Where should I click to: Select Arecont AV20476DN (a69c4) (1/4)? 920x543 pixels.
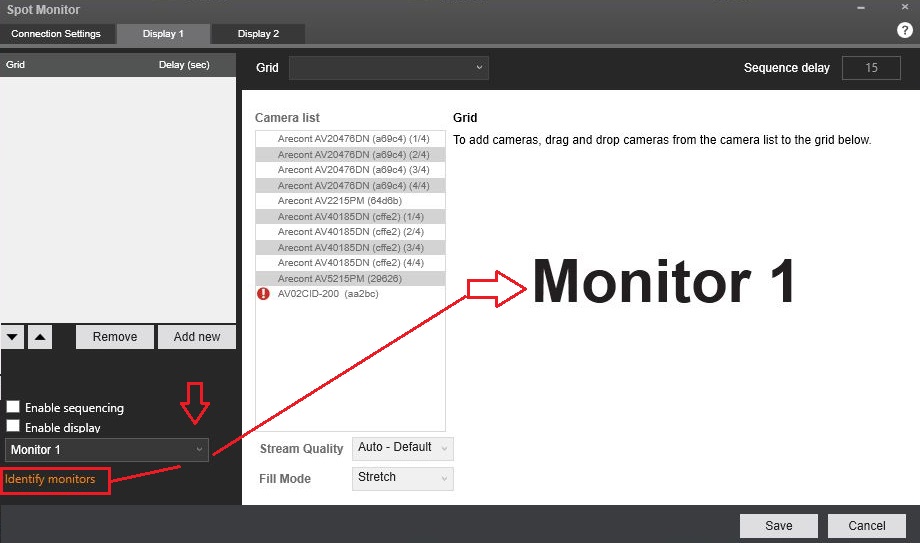(350, 139)
